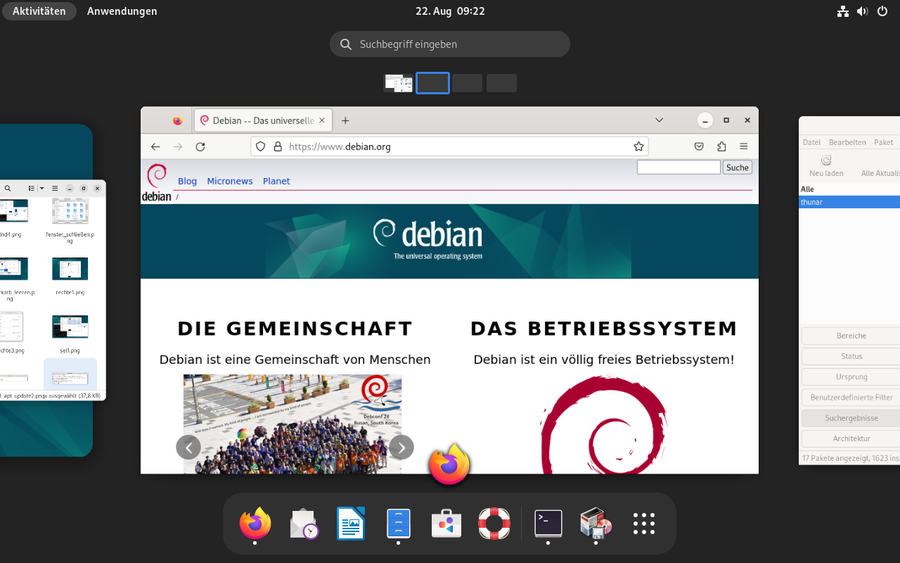
Task: Click the Neu laden icon in Synaptic
Action: point(826,160)
